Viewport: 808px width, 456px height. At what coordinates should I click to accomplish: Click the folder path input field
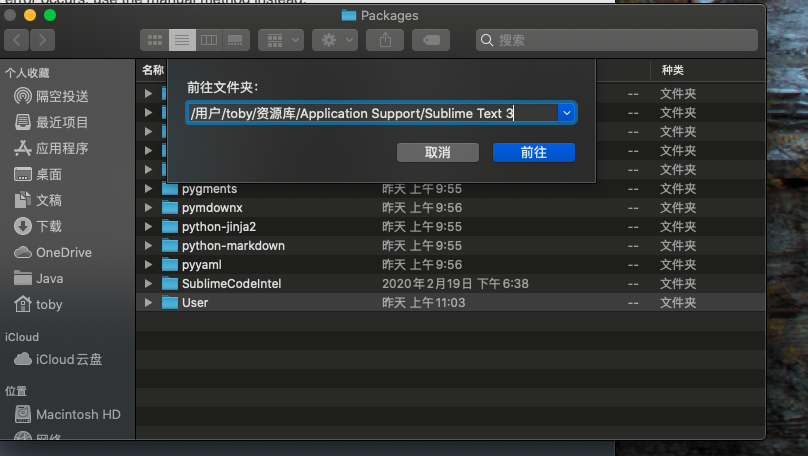click(x=372, y=113)
